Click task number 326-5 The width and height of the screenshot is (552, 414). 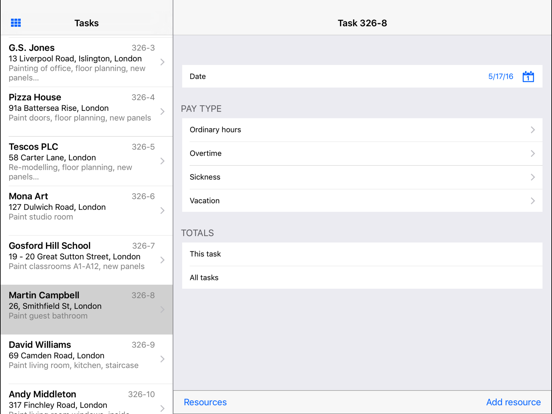pyautogui.click(x=143, y=147)
